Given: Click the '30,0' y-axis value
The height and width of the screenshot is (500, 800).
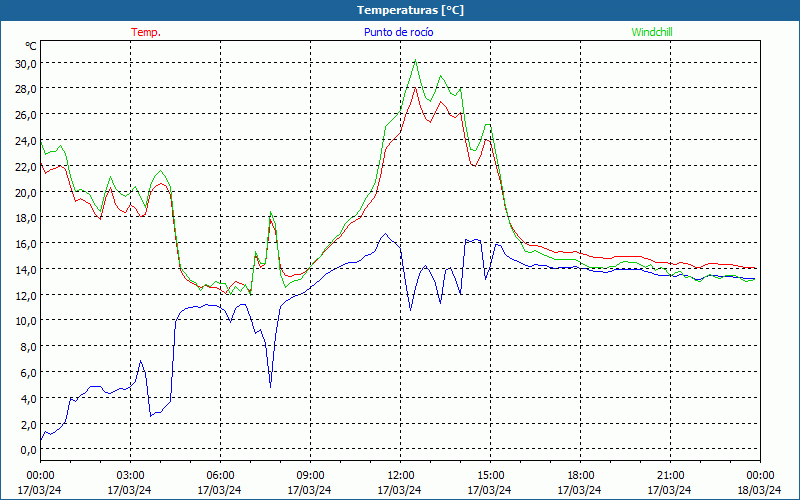Looking at the screenshot, I should click(25, 64).
